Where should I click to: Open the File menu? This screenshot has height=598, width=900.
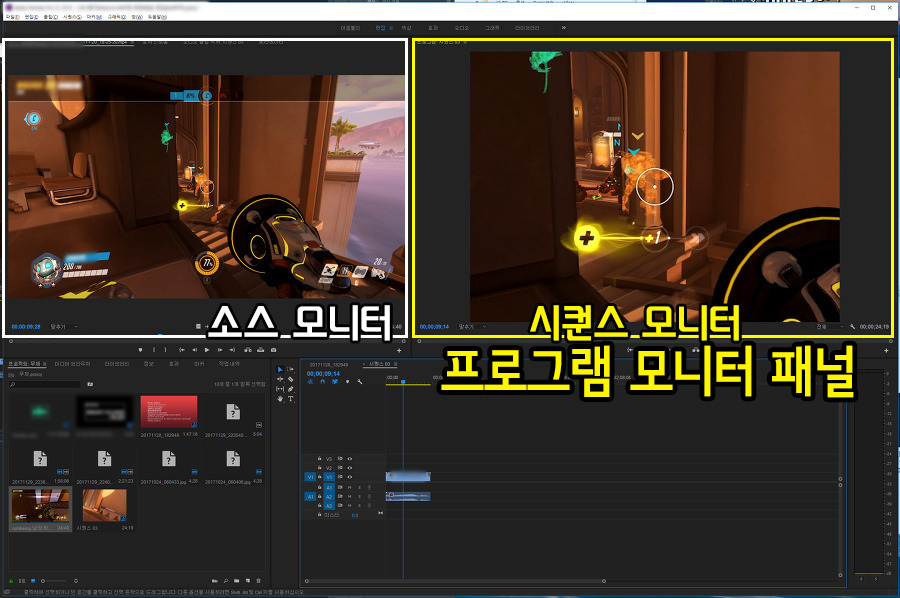coord(13,17)
